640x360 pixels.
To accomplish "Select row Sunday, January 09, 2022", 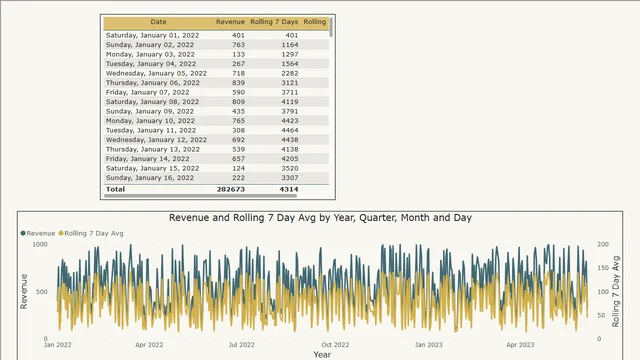I will pos(216,111).
